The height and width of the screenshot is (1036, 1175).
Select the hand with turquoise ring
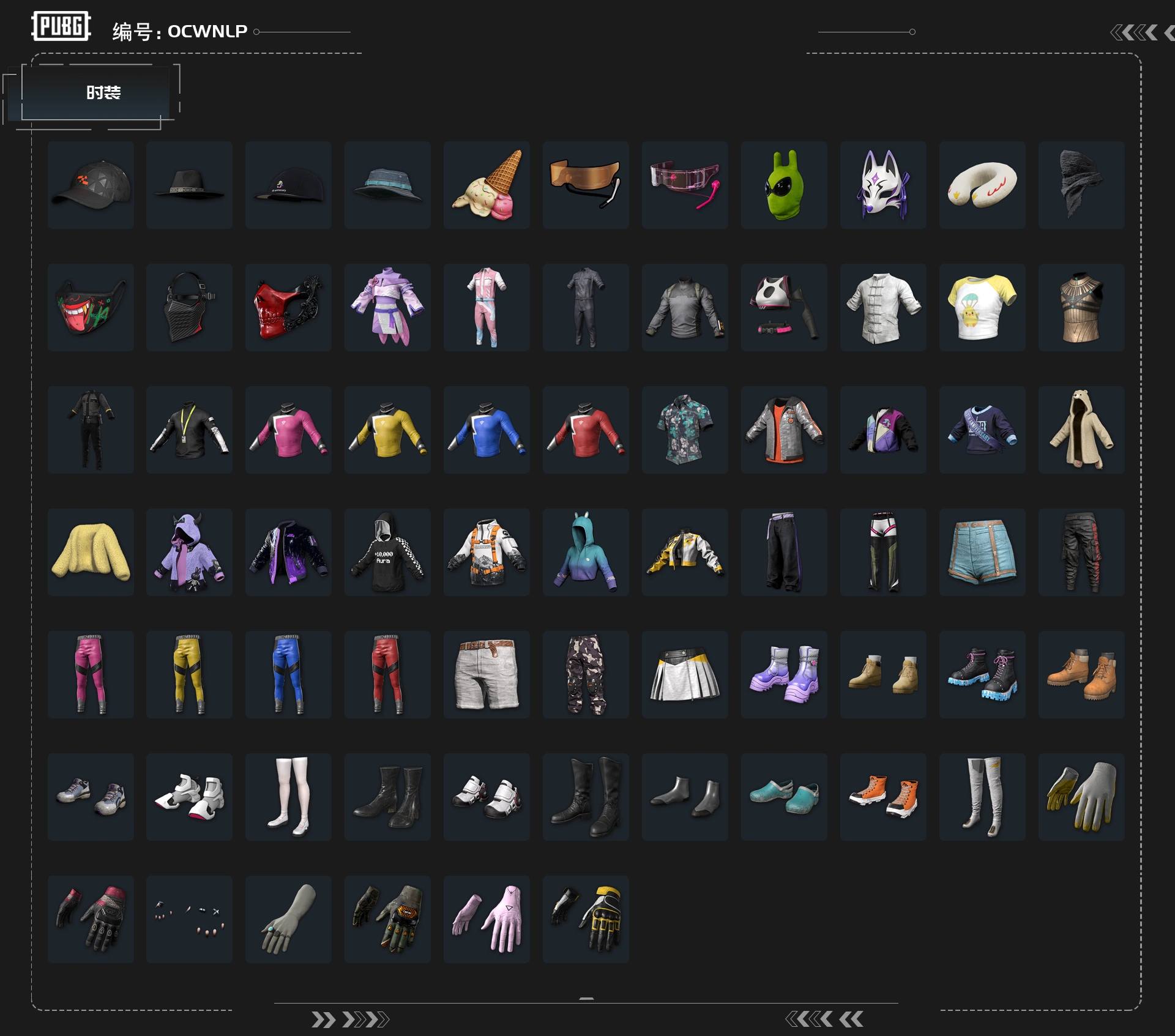(288, 919)
